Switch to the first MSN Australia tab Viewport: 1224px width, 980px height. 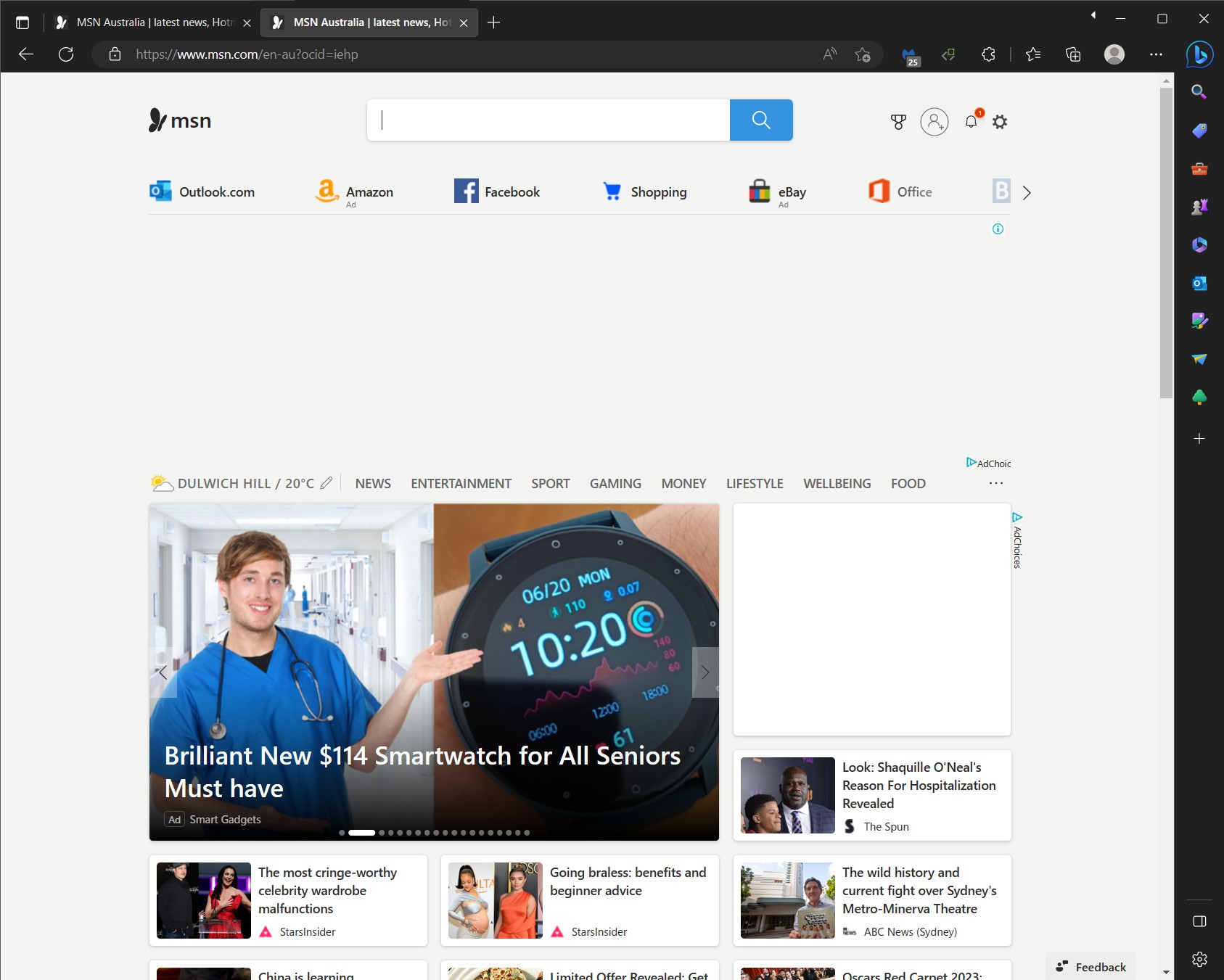[x=154, y=22]
